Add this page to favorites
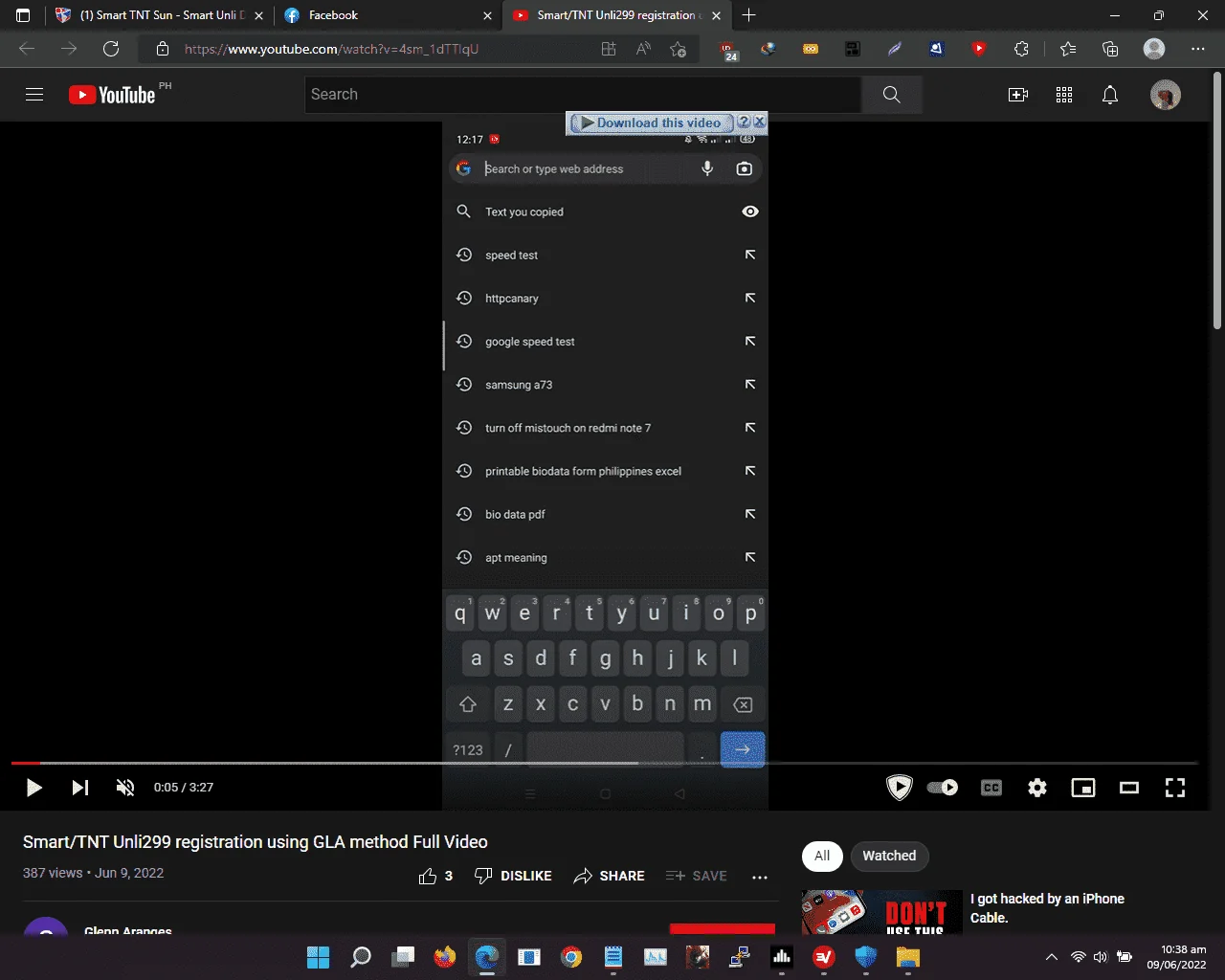This screenshot has width=1225, height=980. 678,49
